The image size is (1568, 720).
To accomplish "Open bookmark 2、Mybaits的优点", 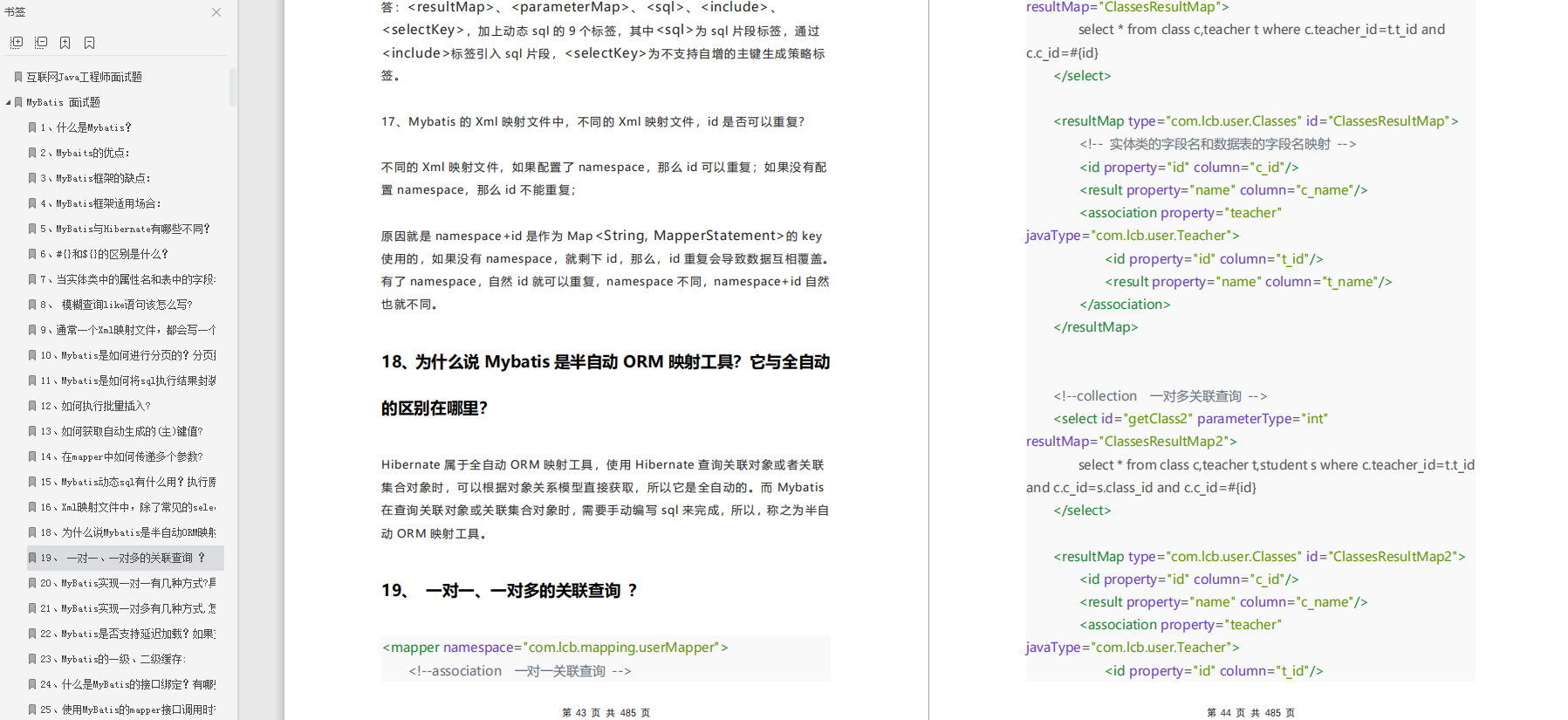I will 85,153.
